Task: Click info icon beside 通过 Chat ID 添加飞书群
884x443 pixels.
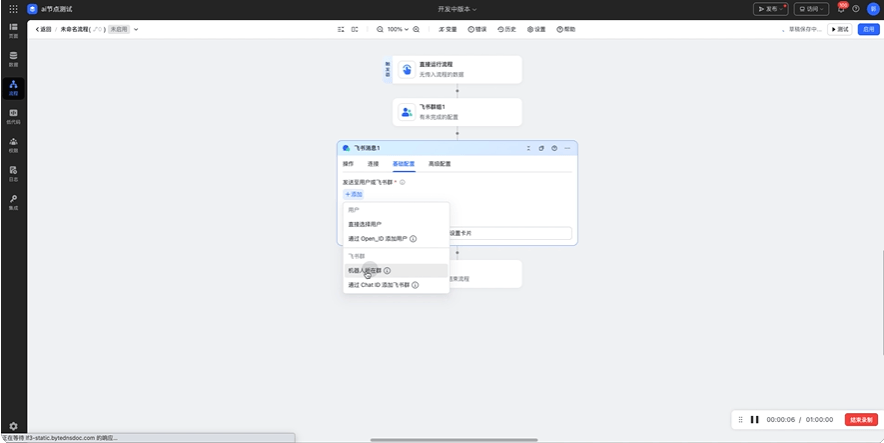Action: (415, 285)
